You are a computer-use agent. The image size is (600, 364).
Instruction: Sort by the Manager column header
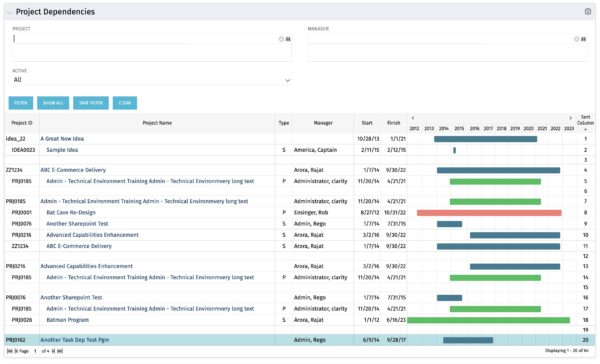tap(323, 123)
